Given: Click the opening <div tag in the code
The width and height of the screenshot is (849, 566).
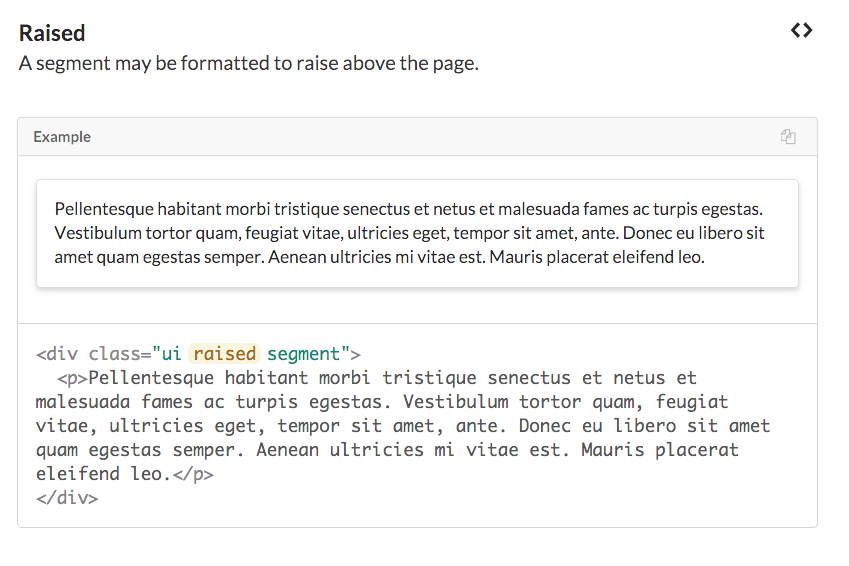Looking at the screenshot, I should (57, 354).
